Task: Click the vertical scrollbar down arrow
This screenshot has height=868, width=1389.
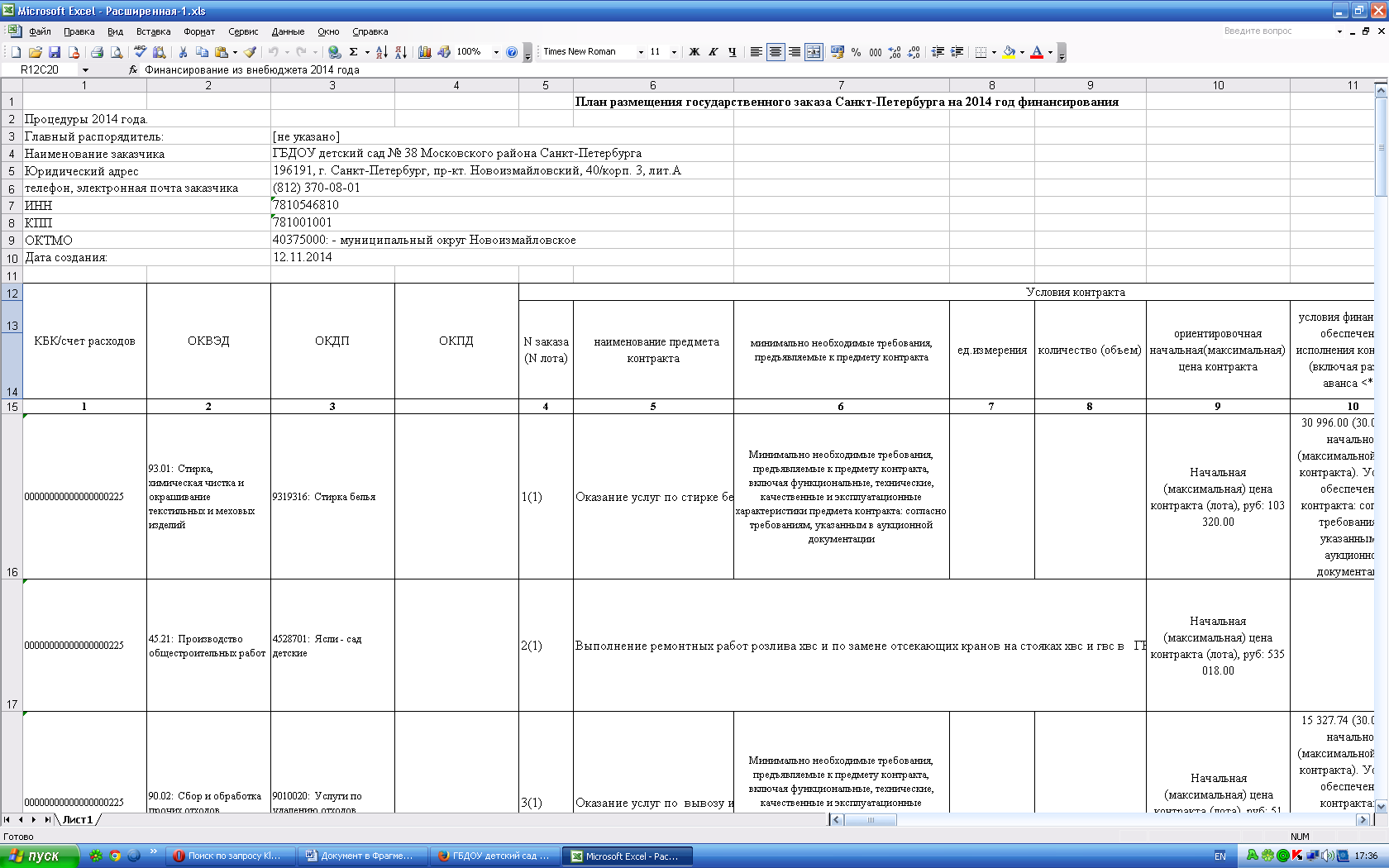Action: tap(1381, 806)
